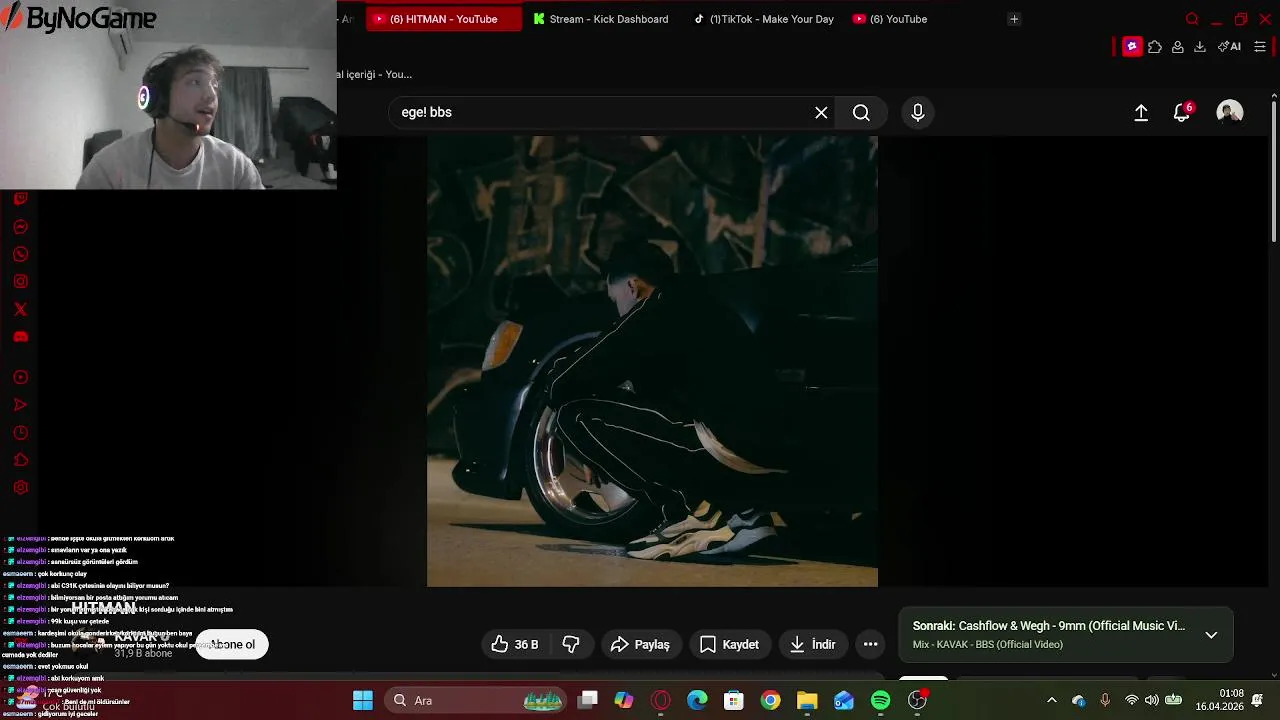Screen dimensions: 1280x720
Task: Launch Copilot from taskbar
Action: click(624, 700)
